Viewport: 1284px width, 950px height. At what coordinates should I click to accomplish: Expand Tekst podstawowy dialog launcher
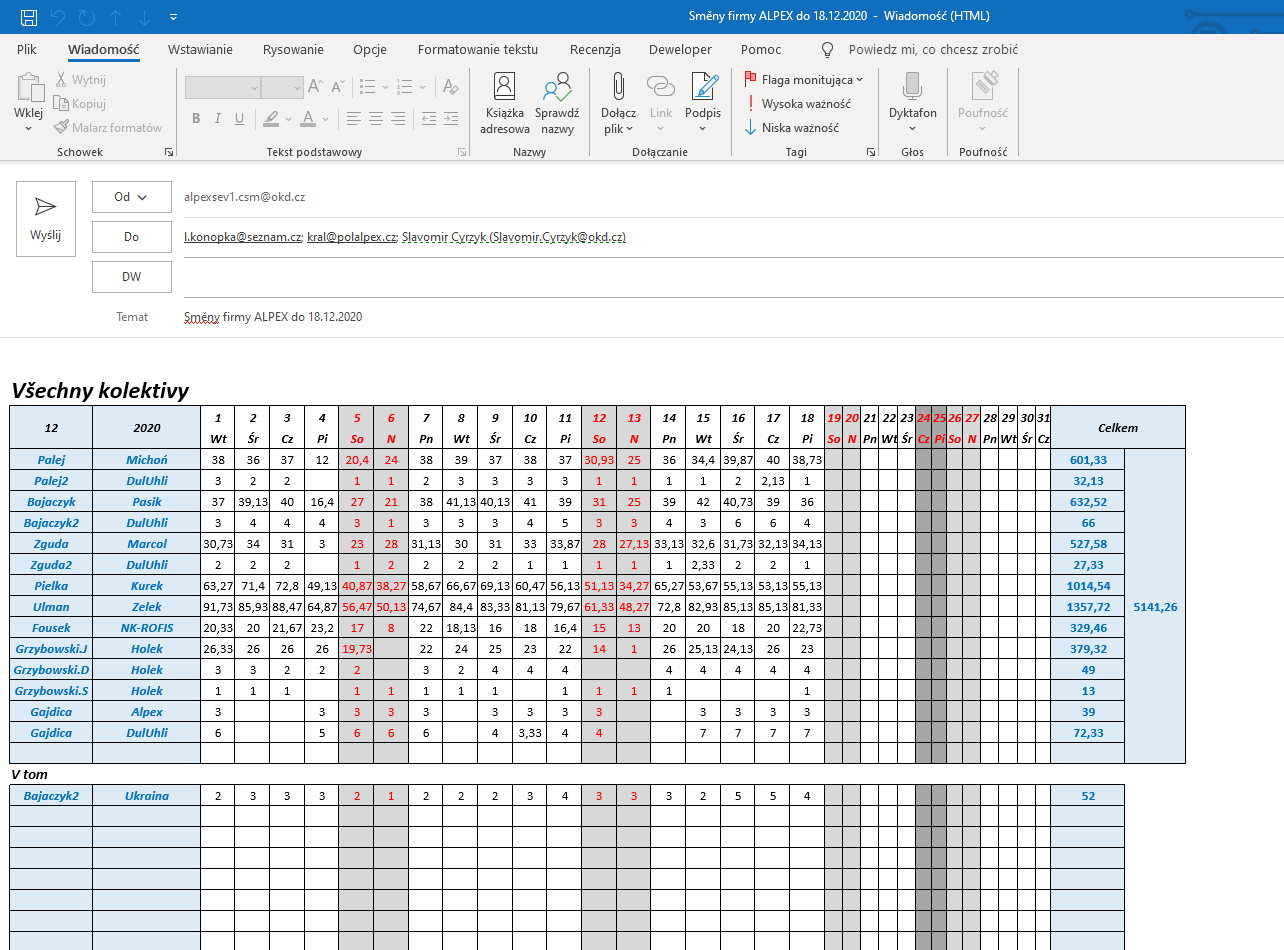click(462, 152)
